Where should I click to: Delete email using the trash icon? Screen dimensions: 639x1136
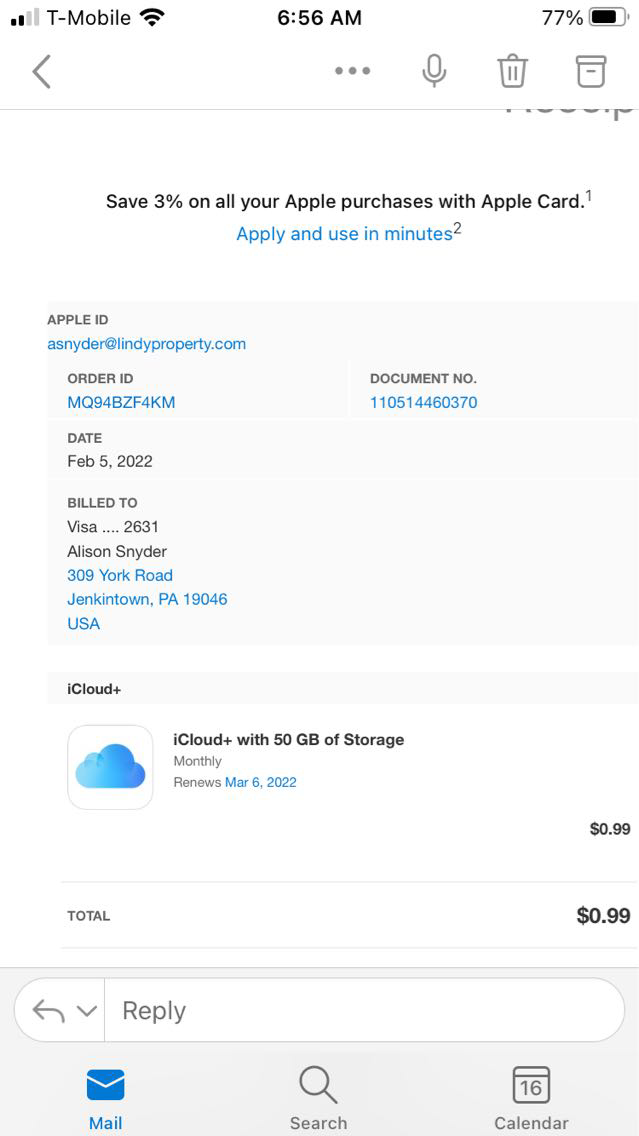(x=512, y=71)
